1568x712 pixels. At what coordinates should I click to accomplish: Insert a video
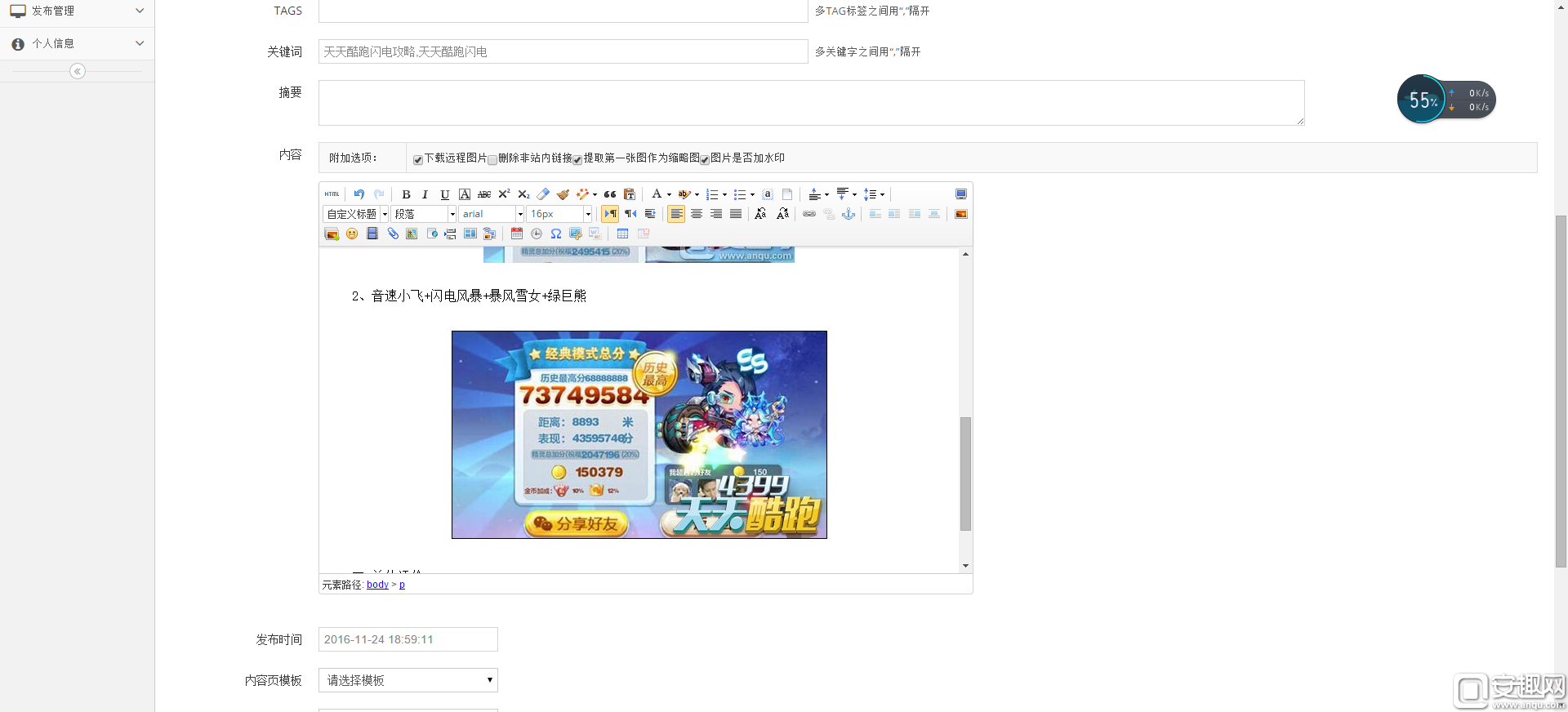[x=372, y=234]
